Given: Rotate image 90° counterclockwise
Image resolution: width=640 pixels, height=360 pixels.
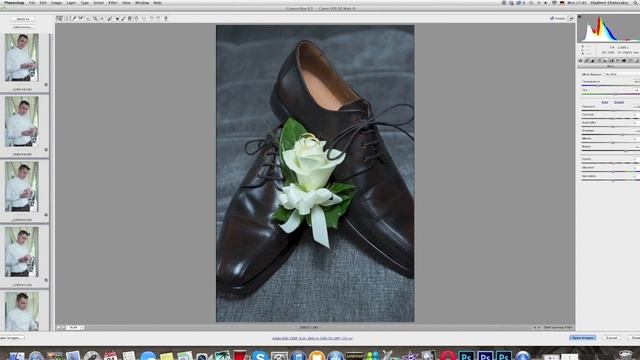Looking at the screenshot, I should (151, 18).
